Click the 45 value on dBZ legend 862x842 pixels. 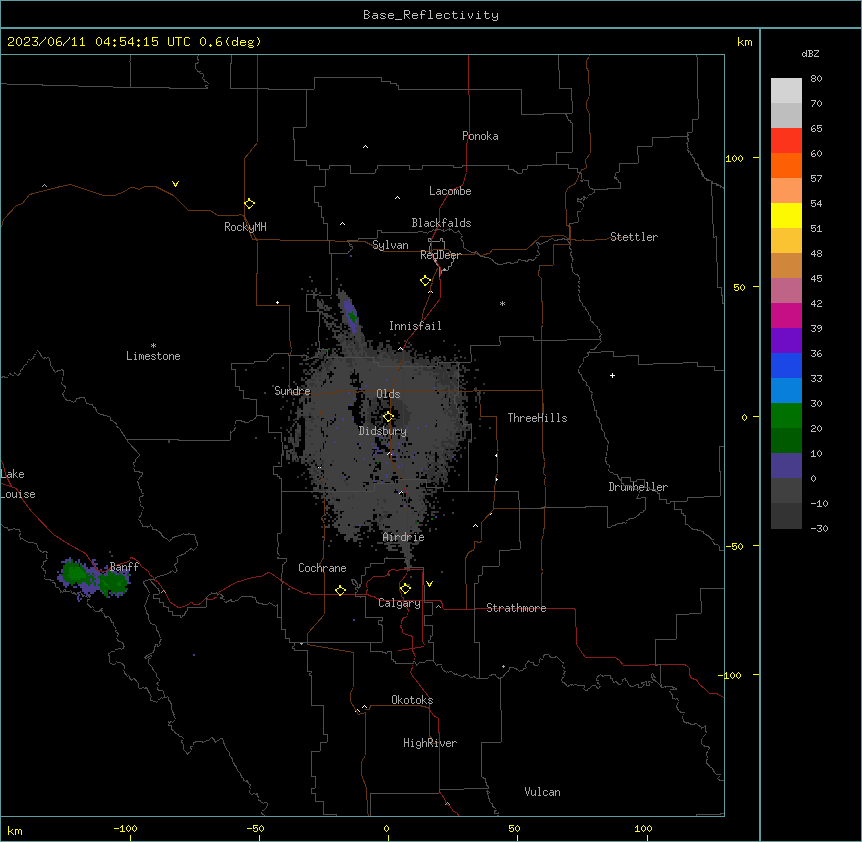816,278
